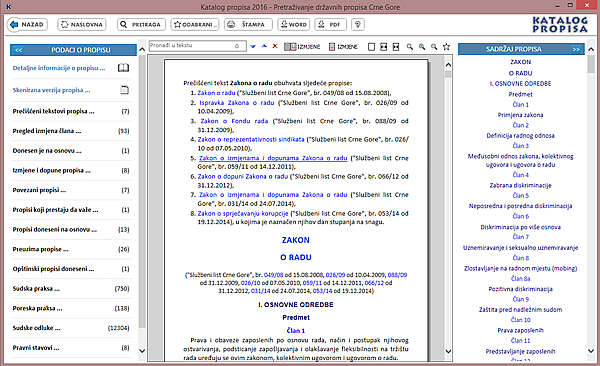This screenshot has width=600, height=366.
Task: Open 'Detaljne informacije o propisu ...' link
Action: [59, 68]
